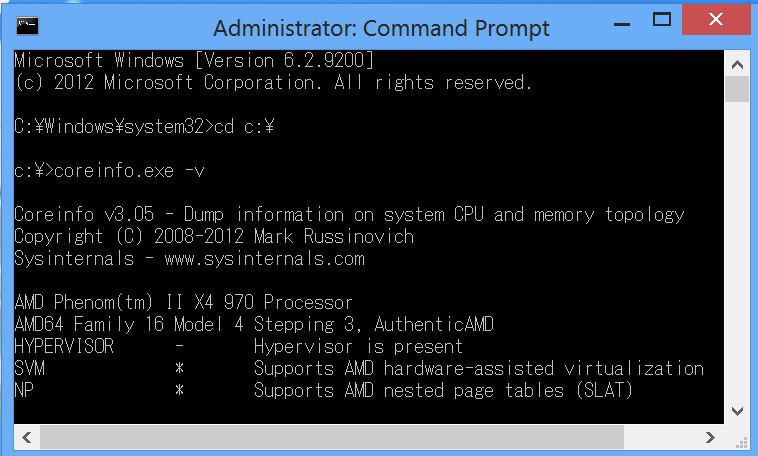Click the horizontal scrollbar left arrow
Viewport: 758px width, 456px height.
pyautogui.click(x=27, y=438)
